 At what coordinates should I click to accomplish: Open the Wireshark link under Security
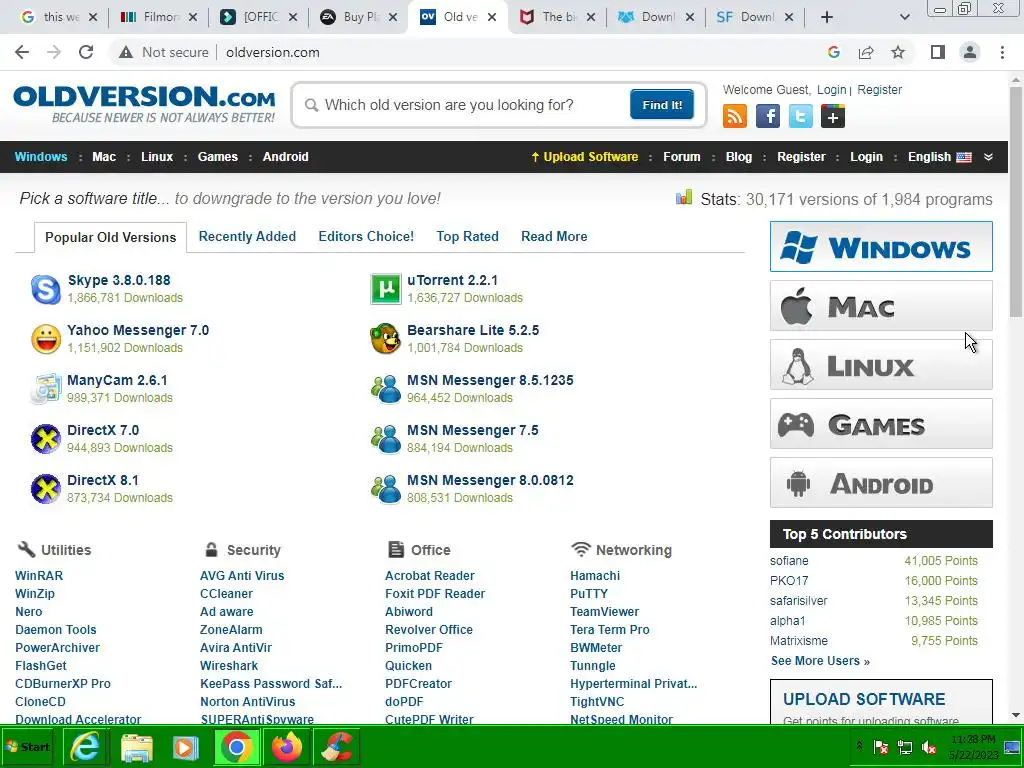click(229, 665)
